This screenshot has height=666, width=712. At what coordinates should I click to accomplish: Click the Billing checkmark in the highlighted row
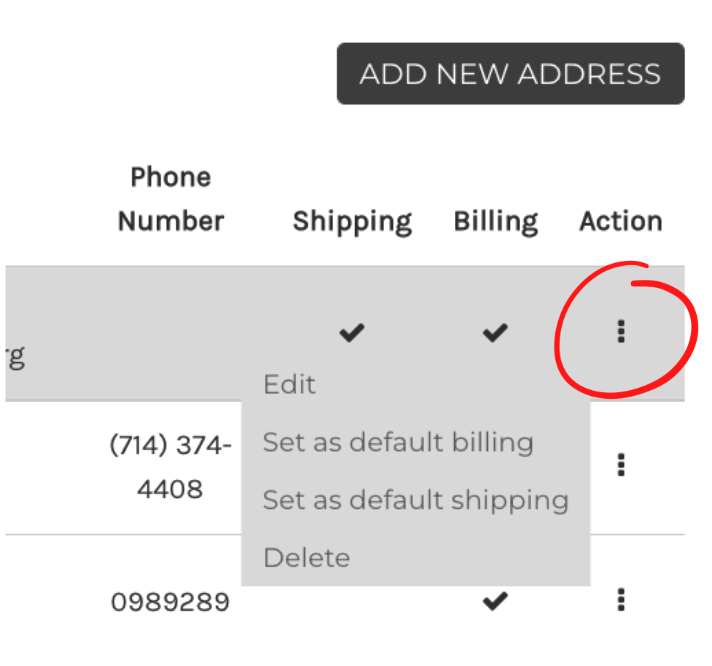495,332
